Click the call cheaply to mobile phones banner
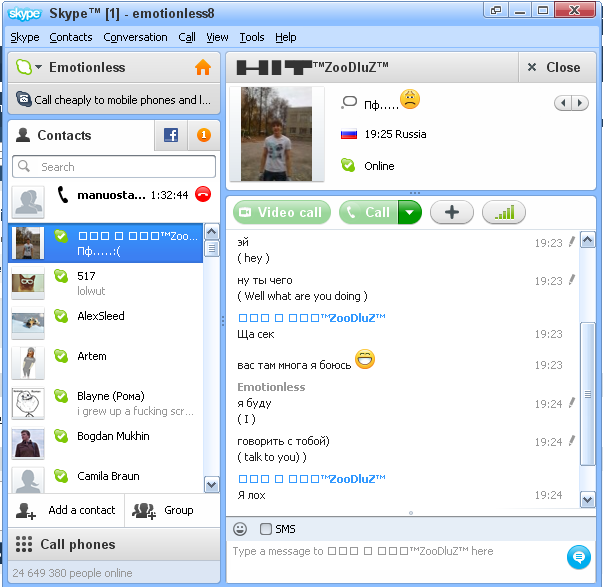 tap(114, 100)
